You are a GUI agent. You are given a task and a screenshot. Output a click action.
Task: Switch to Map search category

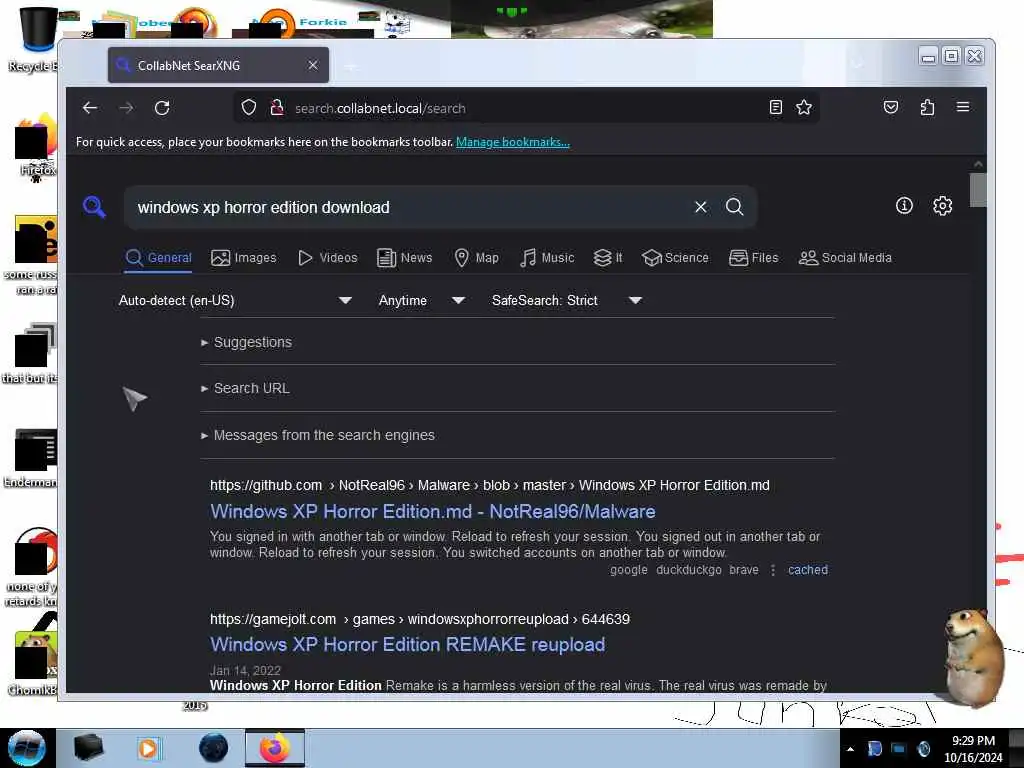476,258
